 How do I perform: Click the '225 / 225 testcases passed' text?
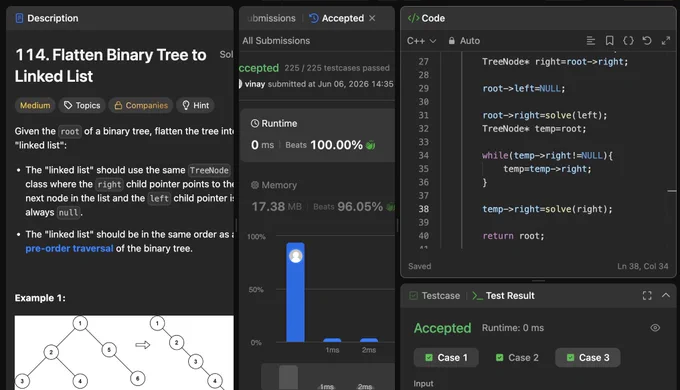[x=337, y=68]
